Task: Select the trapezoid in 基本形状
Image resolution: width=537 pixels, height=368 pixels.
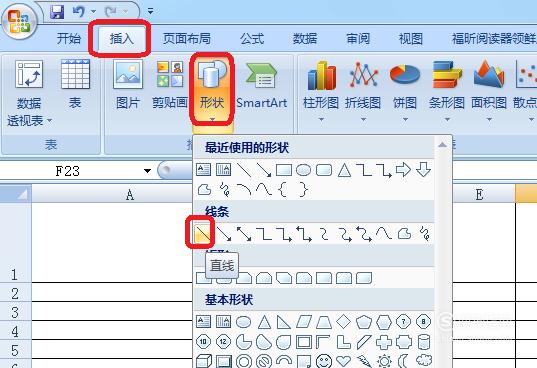Action: (x=324, y=322)
